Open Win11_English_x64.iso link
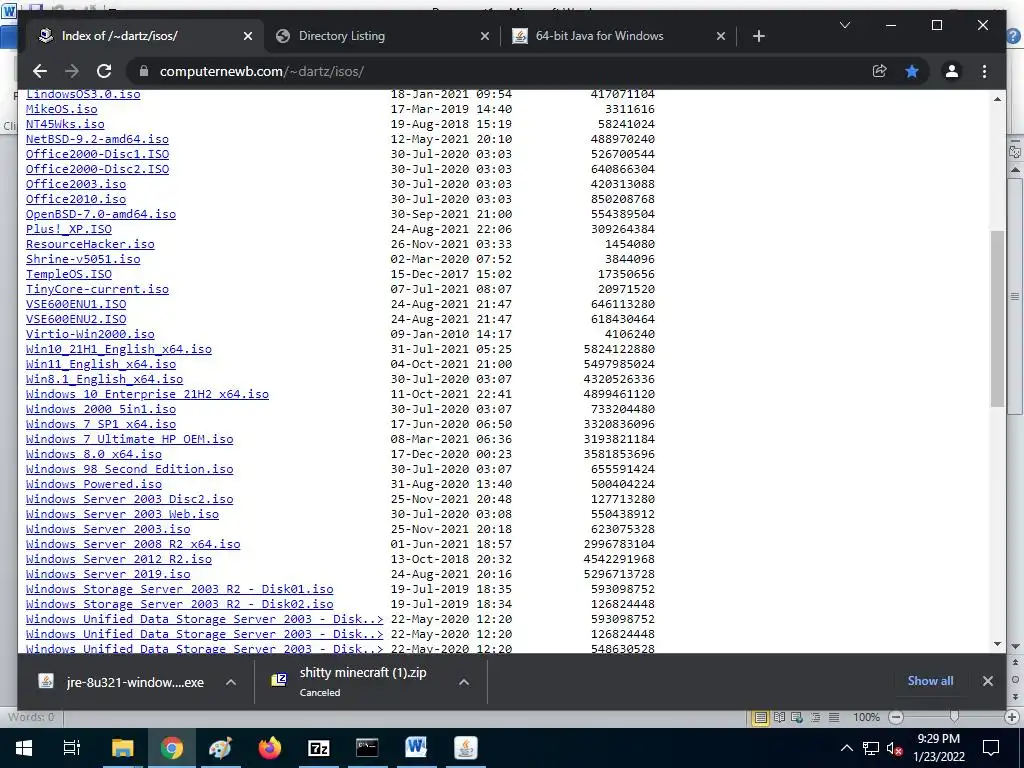The height and width of the screenshot is (768, 1024). click(x=101, y=364)
